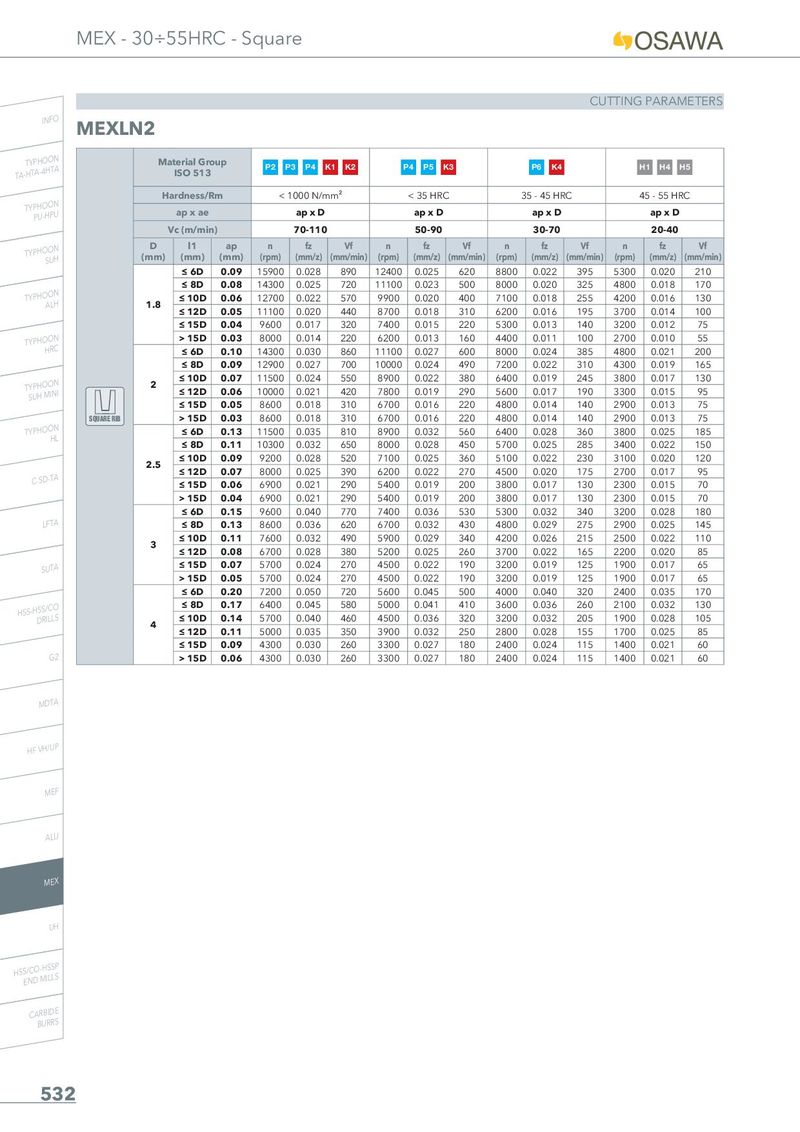Image resolution: width=800 pixels, height=1132 pixels.
Task: Click the feed value '890'
Action: [x=348, y=271]
